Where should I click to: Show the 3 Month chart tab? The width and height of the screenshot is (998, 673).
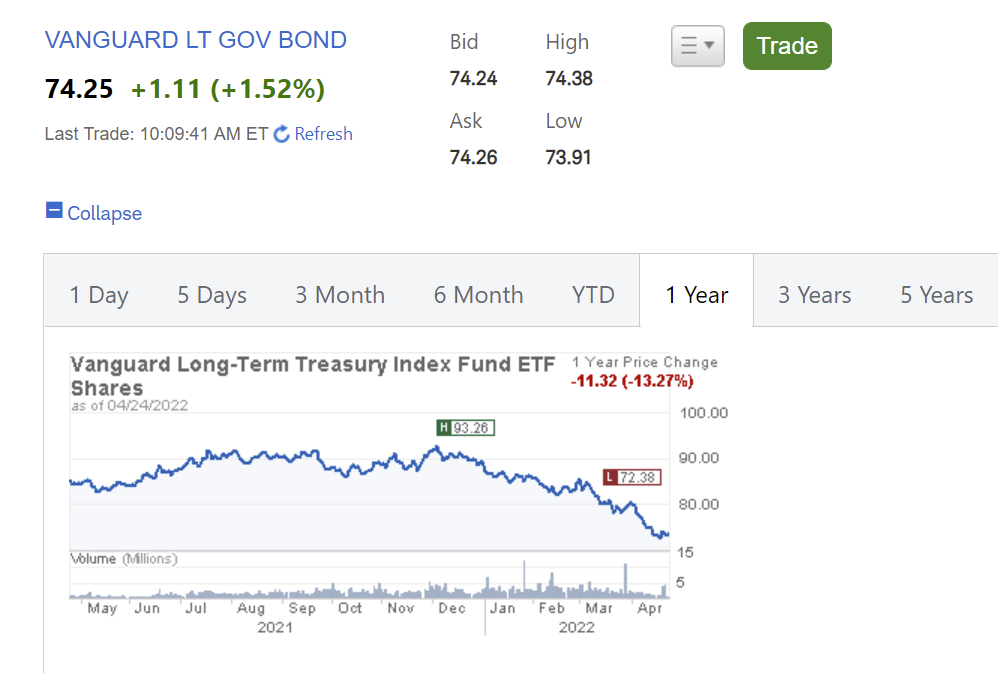click(x=340, y=295)
